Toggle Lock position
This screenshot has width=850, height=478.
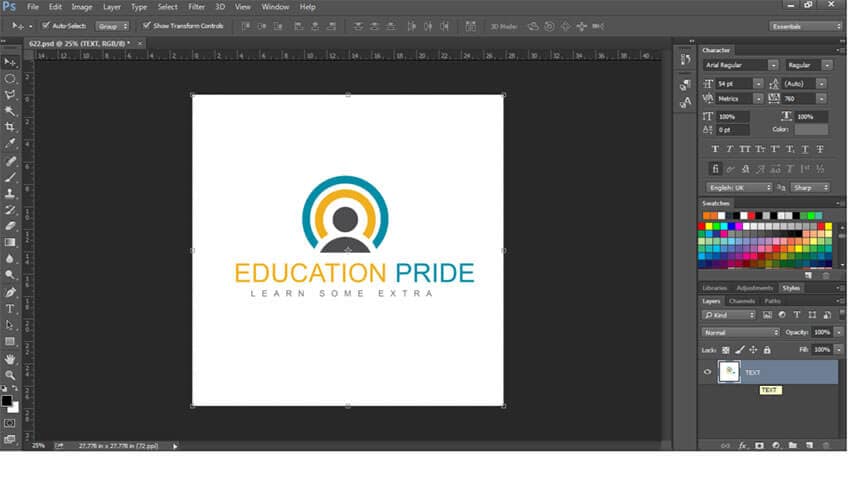tap(753, 350)
